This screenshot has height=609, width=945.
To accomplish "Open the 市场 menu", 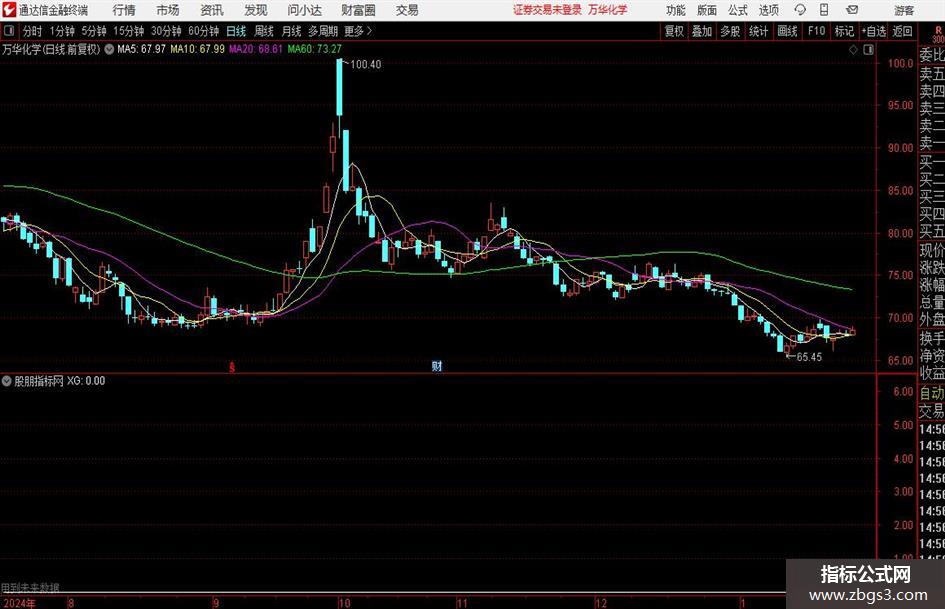I will pyautogui.click(x=168, y=10).
